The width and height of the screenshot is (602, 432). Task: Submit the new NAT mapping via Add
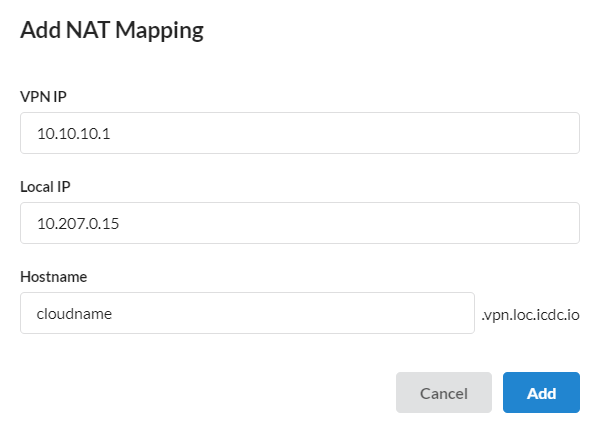[541, 393]
